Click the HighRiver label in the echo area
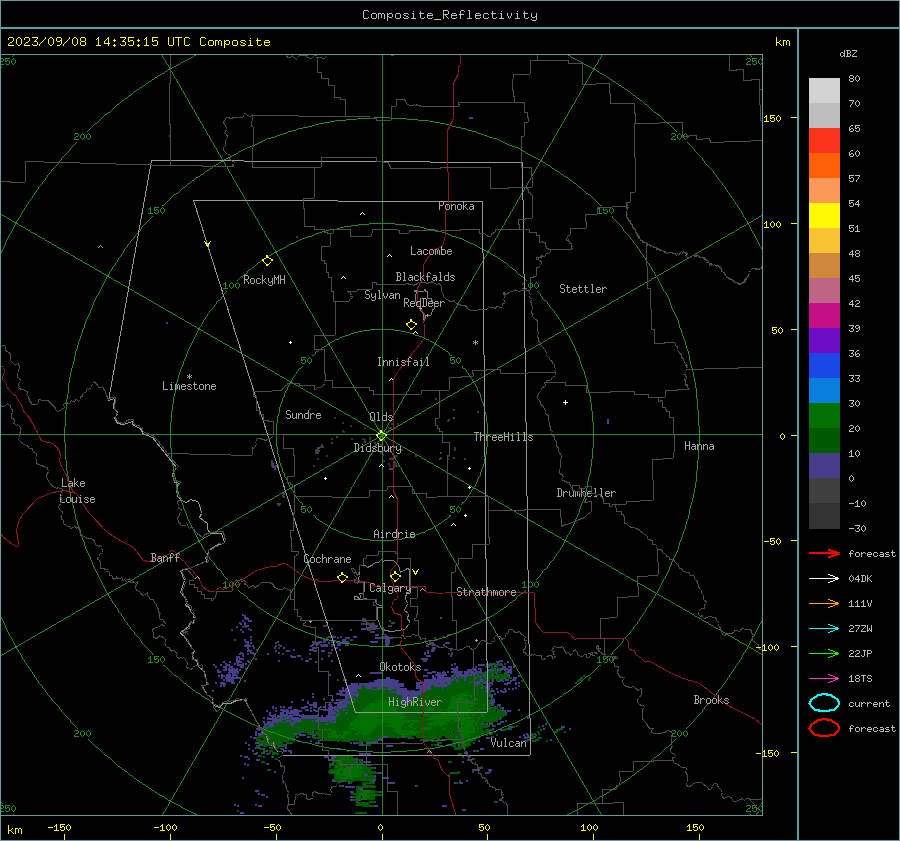 click(x=415, y=702)
